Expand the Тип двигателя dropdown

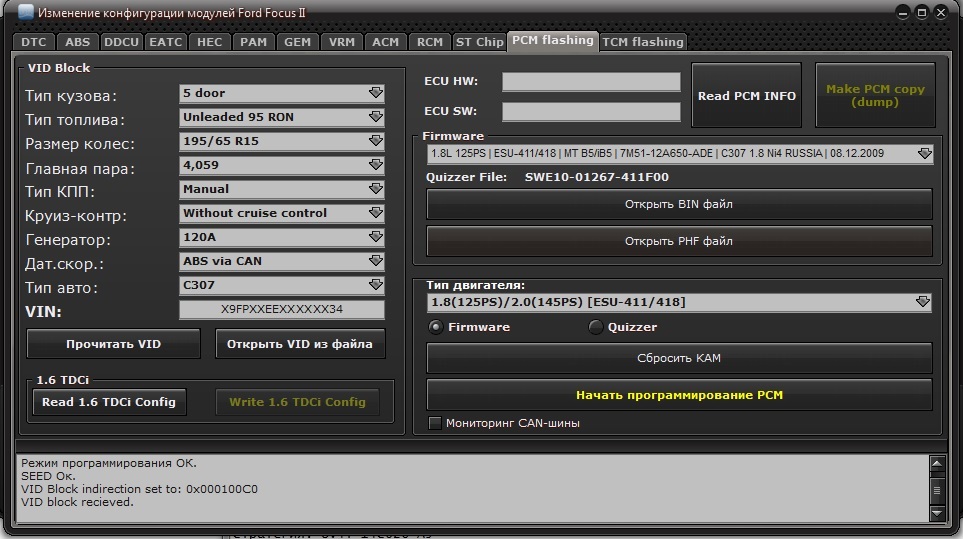coord(922,302)
